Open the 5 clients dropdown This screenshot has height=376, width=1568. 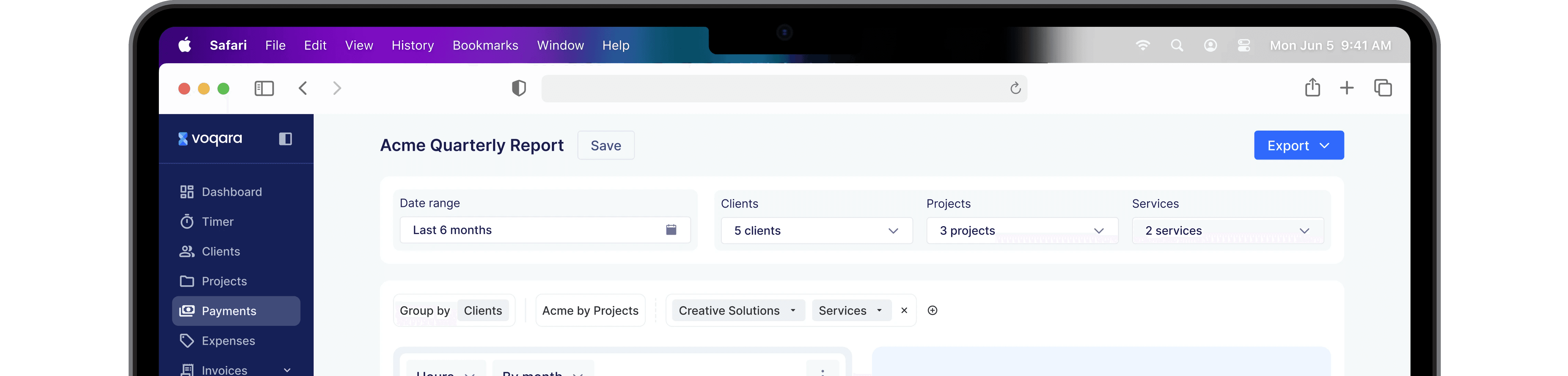[x=816, y=231]
